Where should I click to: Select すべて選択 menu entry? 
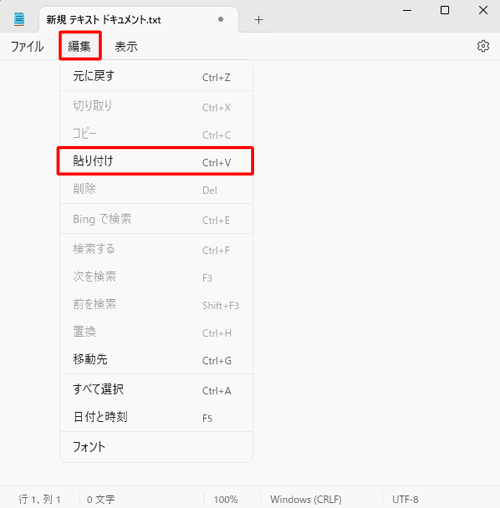(156, 389)
